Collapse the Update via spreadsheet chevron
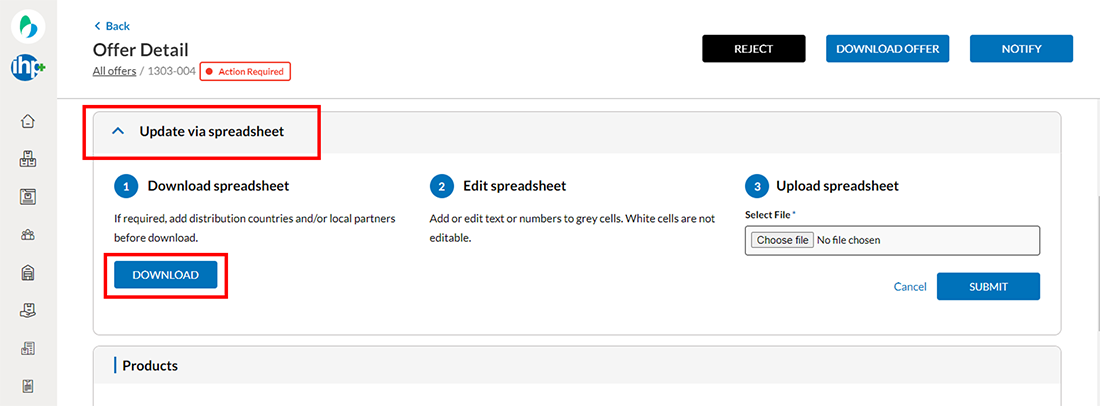This screenshot has width=1100, height=406. [118, 131]
